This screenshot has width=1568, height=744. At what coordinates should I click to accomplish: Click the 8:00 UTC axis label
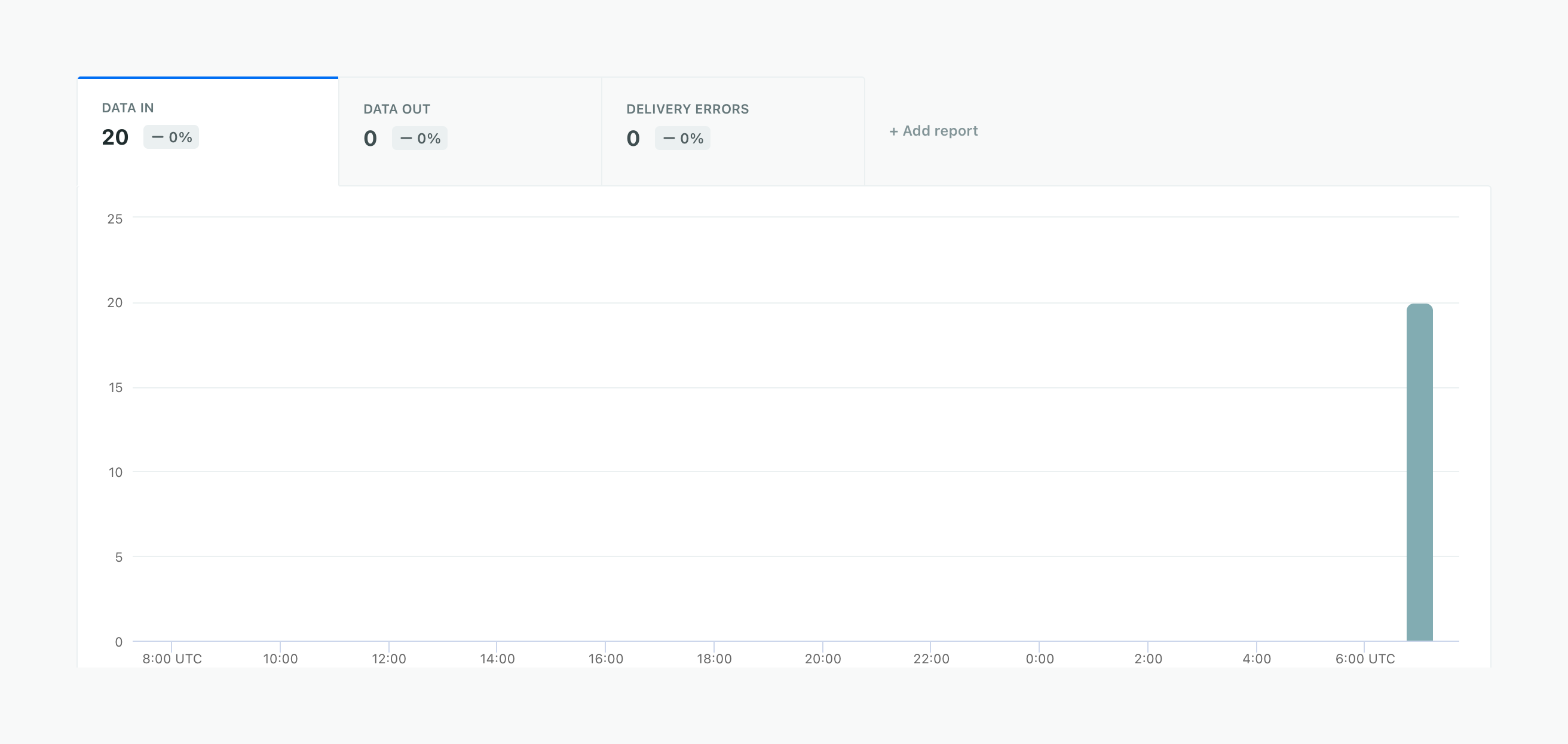[171, 659]
